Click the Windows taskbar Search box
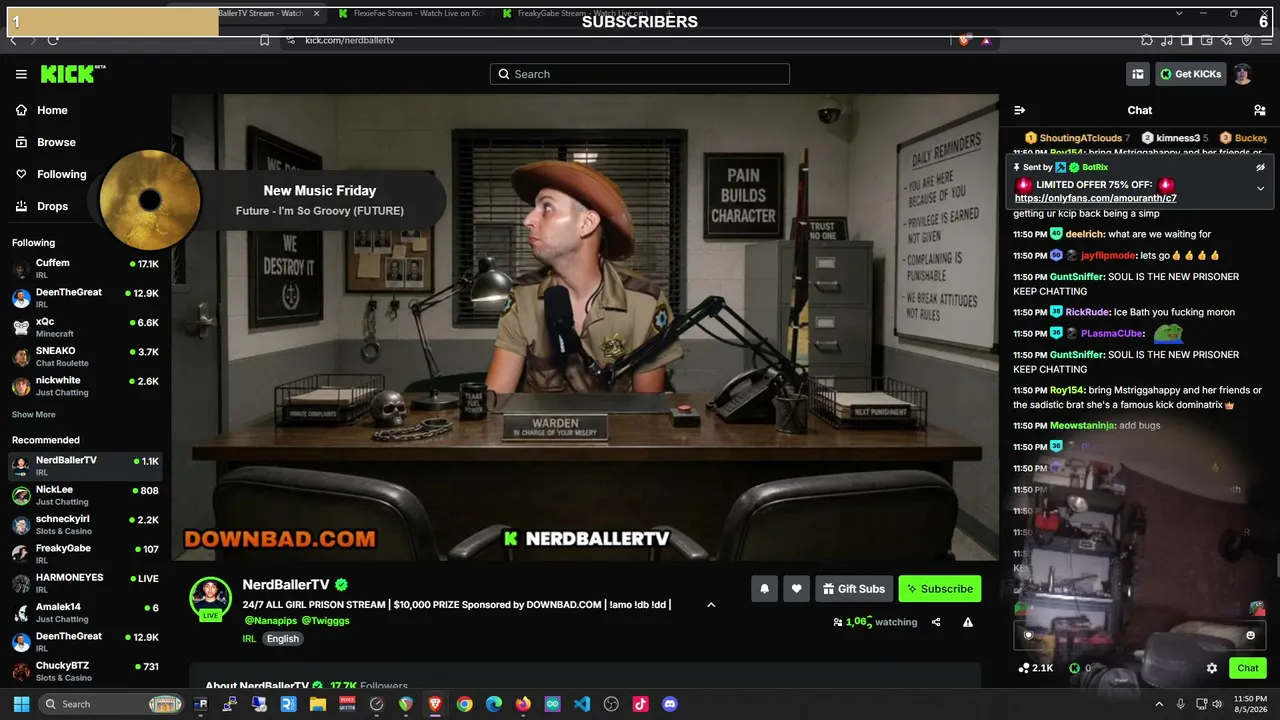 112,704
